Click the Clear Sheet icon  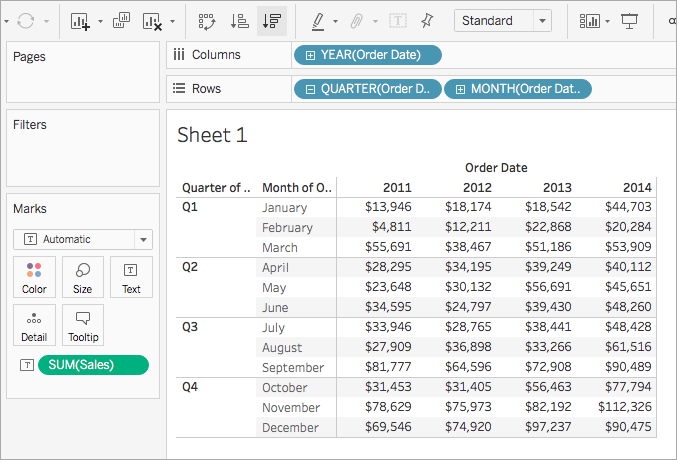[152, 21]
